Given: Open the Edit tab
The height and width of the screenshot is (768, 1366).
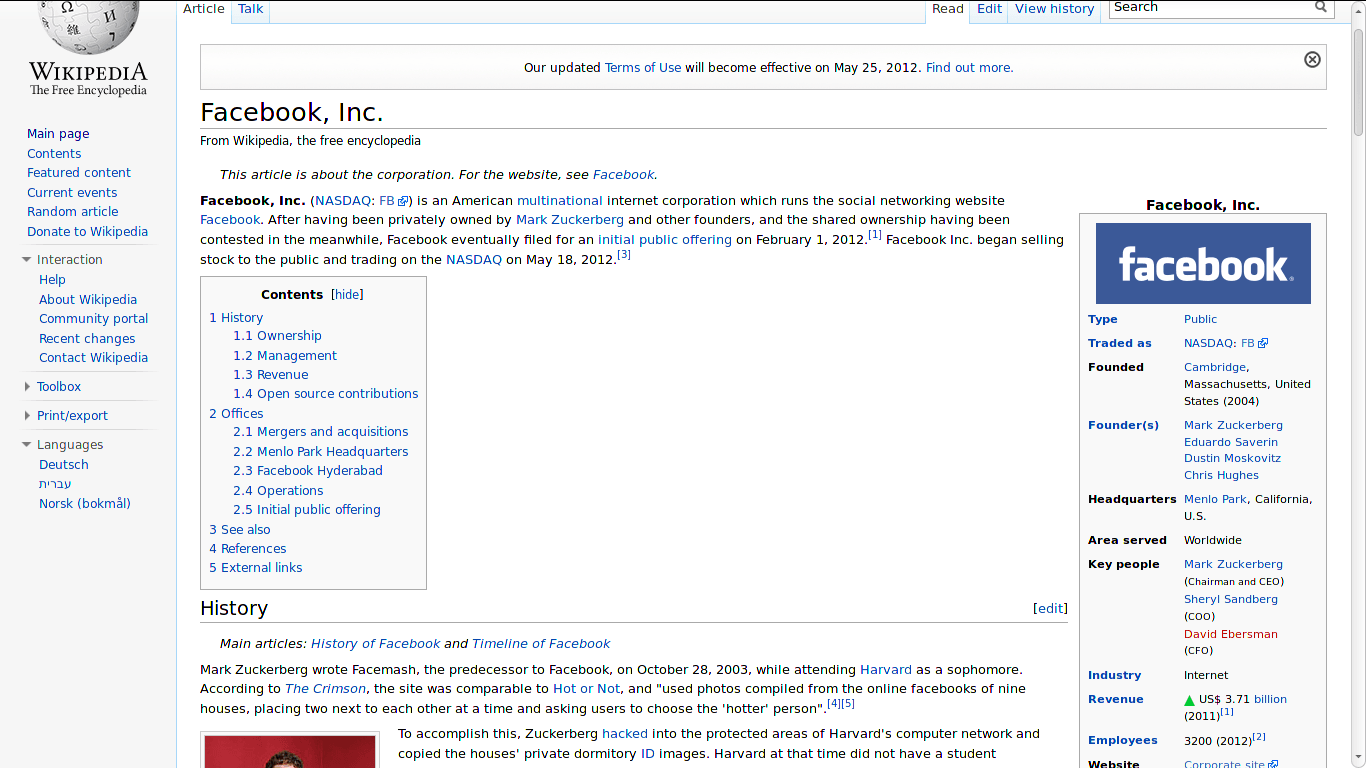Looking at the screenshot, I should (990, 9).
